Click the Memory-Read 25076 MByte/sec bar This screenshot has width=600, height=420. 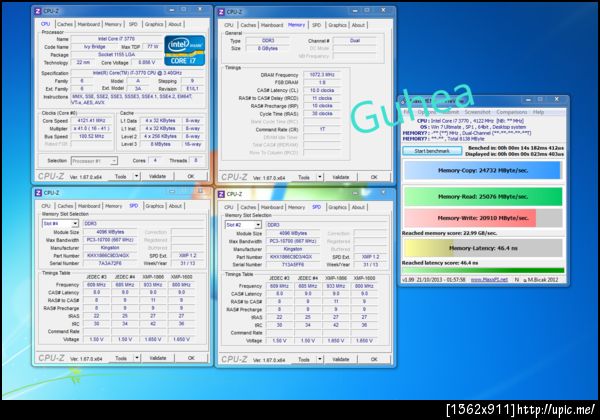[483, 197]
